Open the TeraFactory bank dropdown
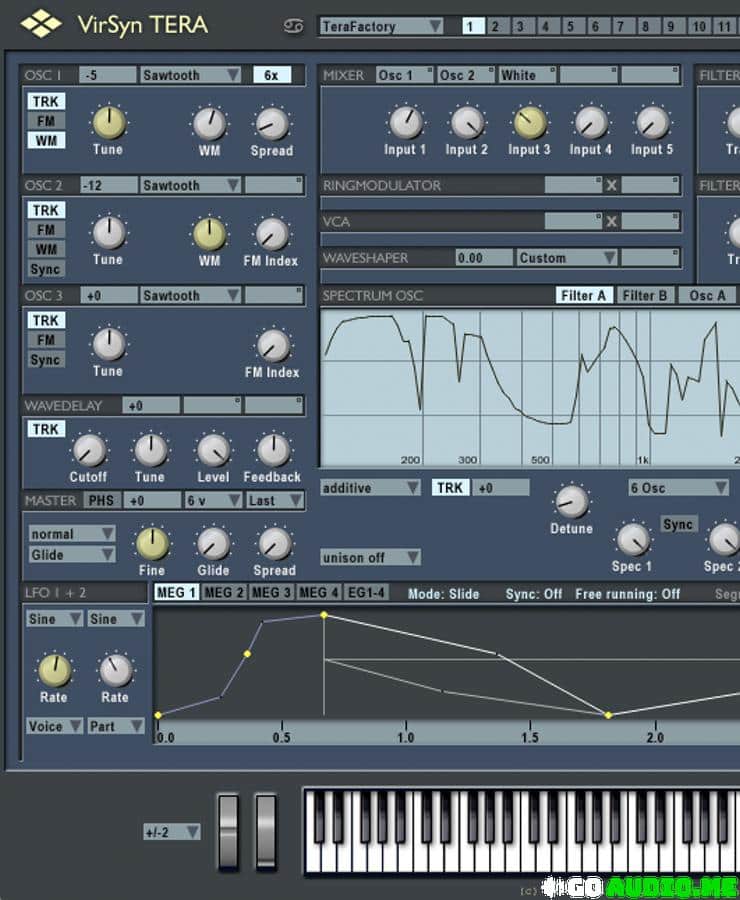Image resolution: width=740 pixels, height=900 pixels. click(x=381, y=26)
